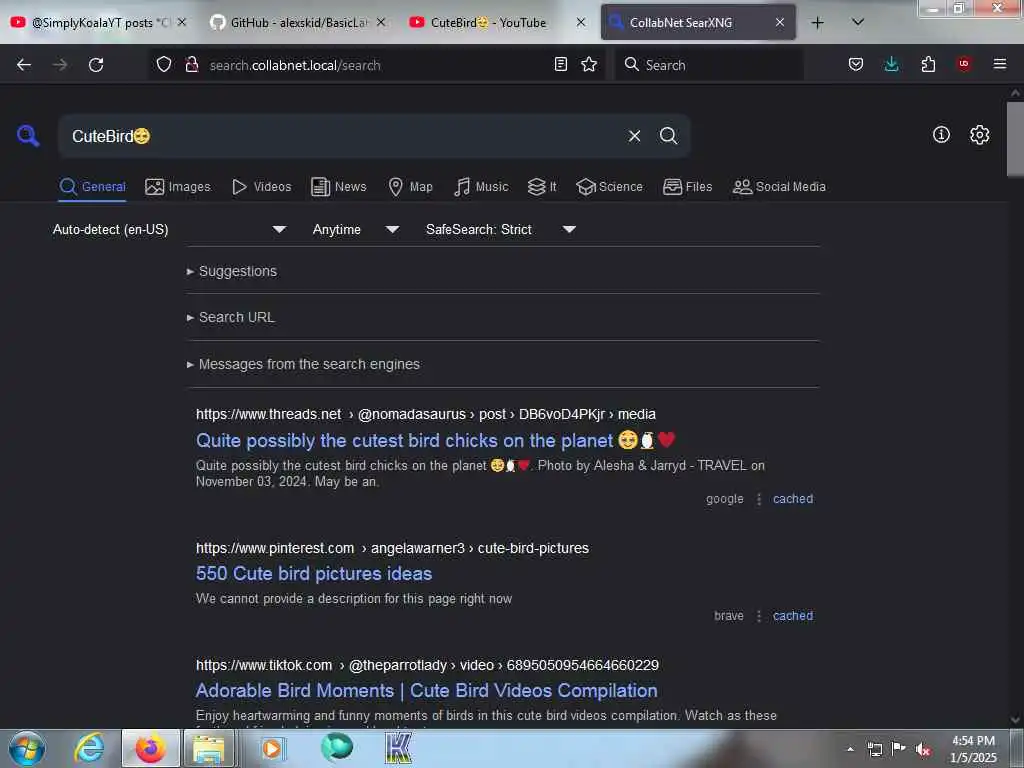Open the Pocket save icon
This screenshot has width=1024, height=768.
pos(856,64)
